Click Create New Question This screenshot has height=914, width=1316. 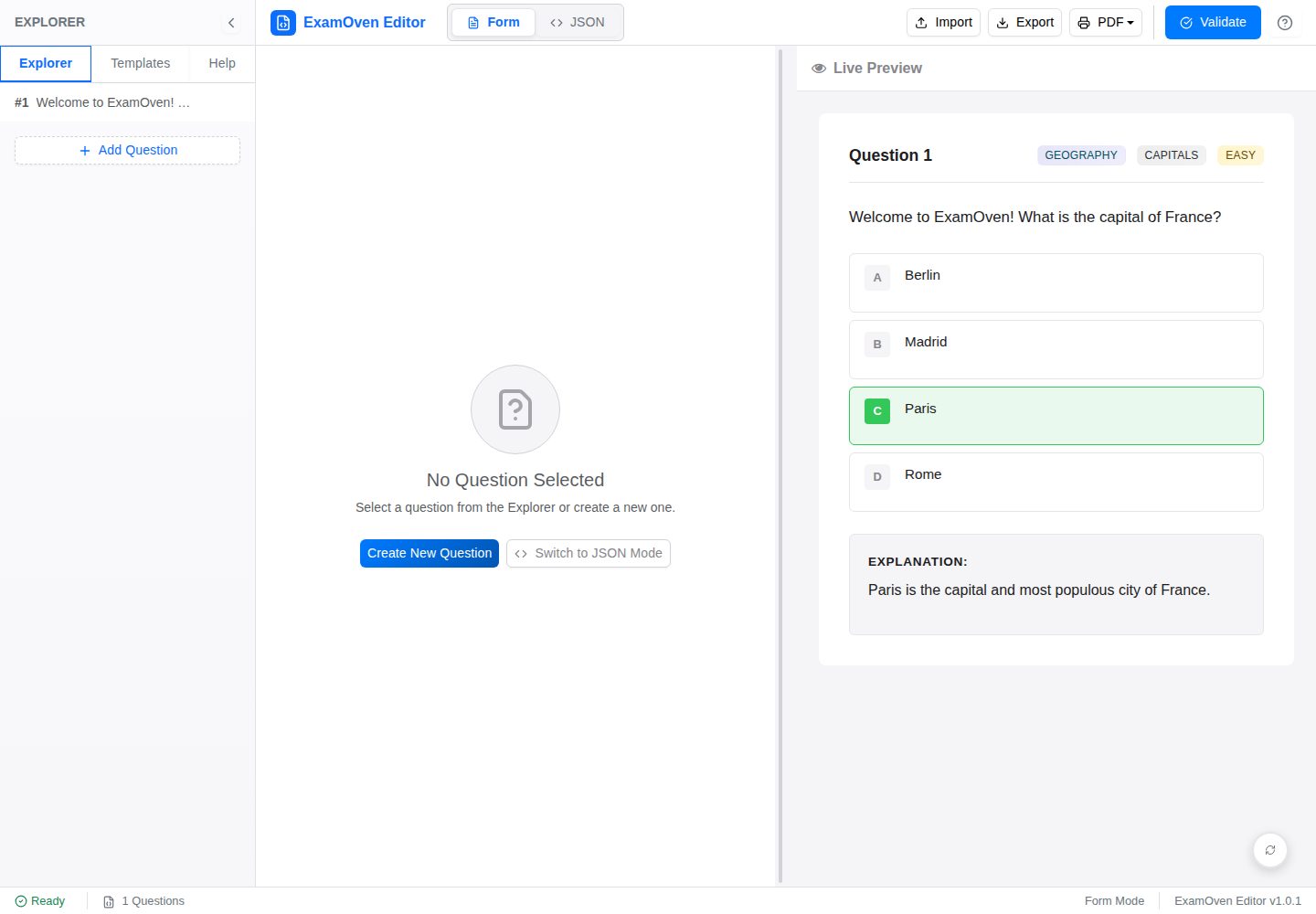[430, 553]
